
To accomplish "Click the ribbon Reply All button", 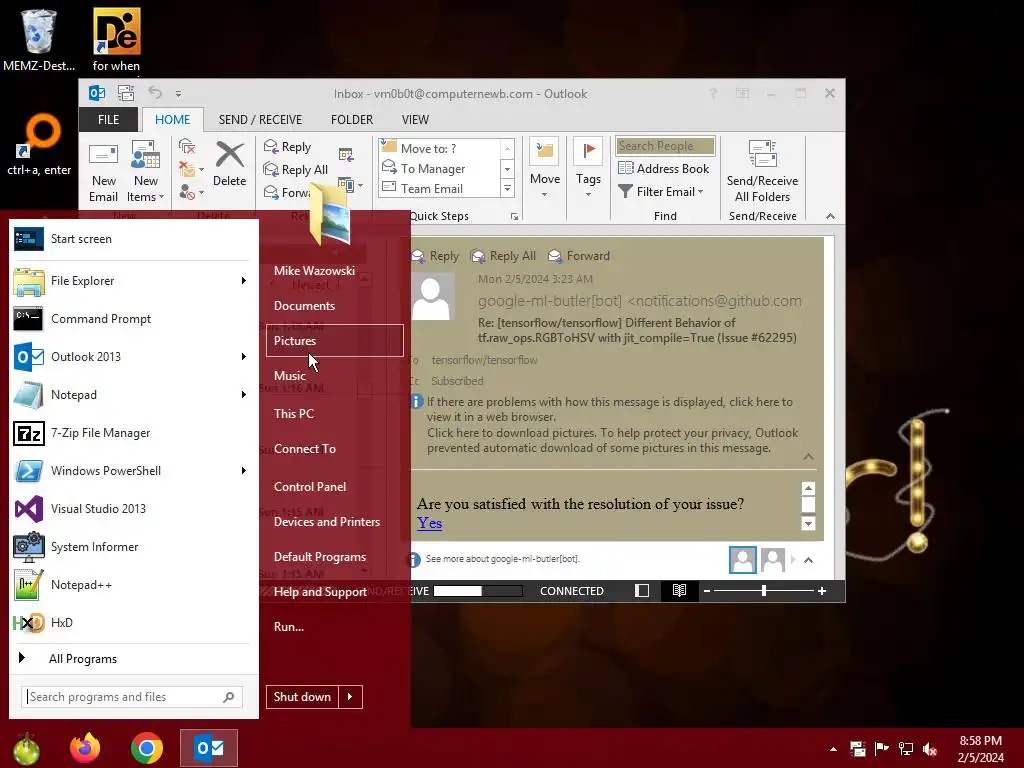I will tap(295, 170).
